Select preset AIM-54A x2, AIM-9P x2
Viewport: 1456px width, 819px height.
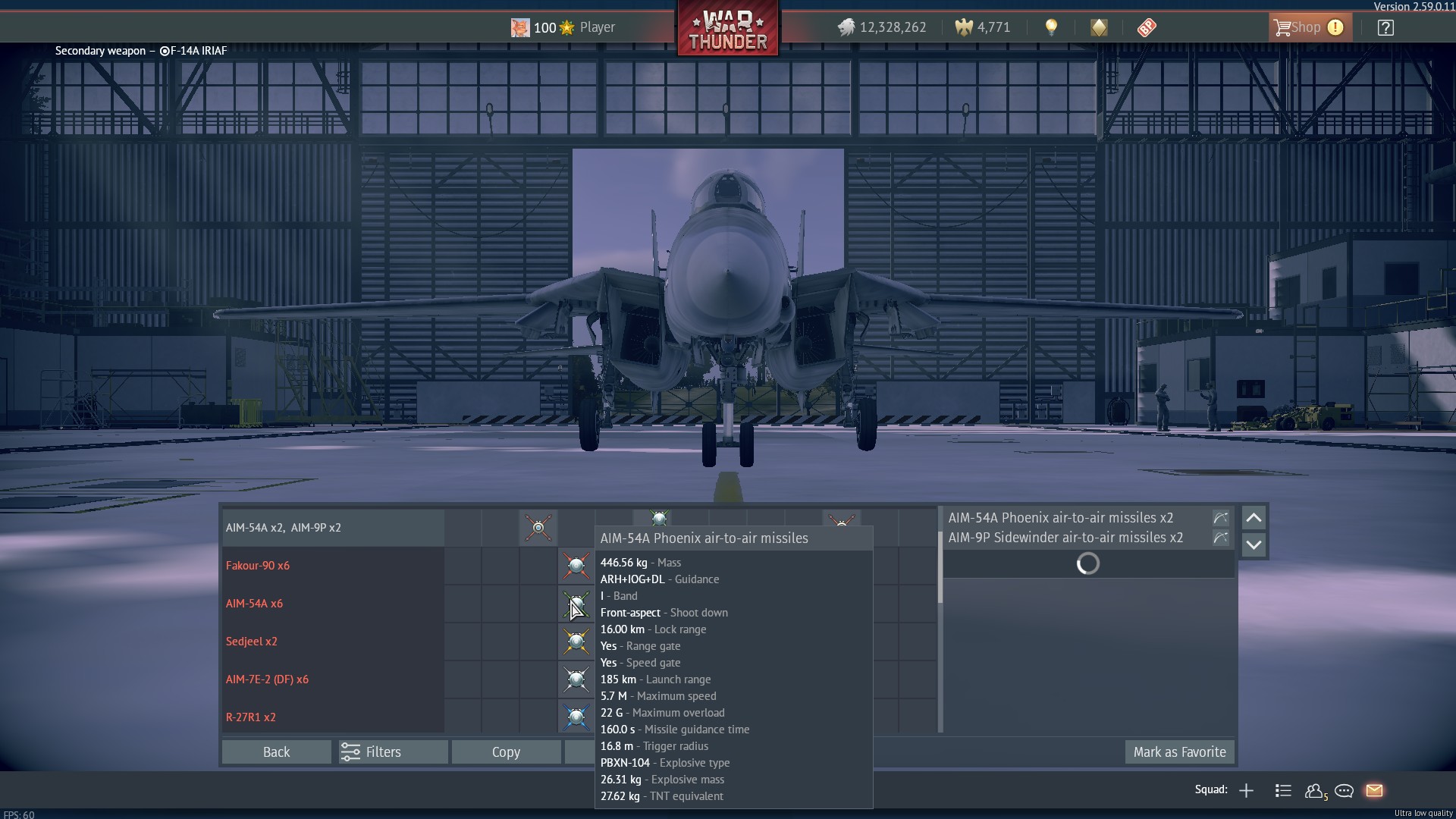click(x=333, y=528)
